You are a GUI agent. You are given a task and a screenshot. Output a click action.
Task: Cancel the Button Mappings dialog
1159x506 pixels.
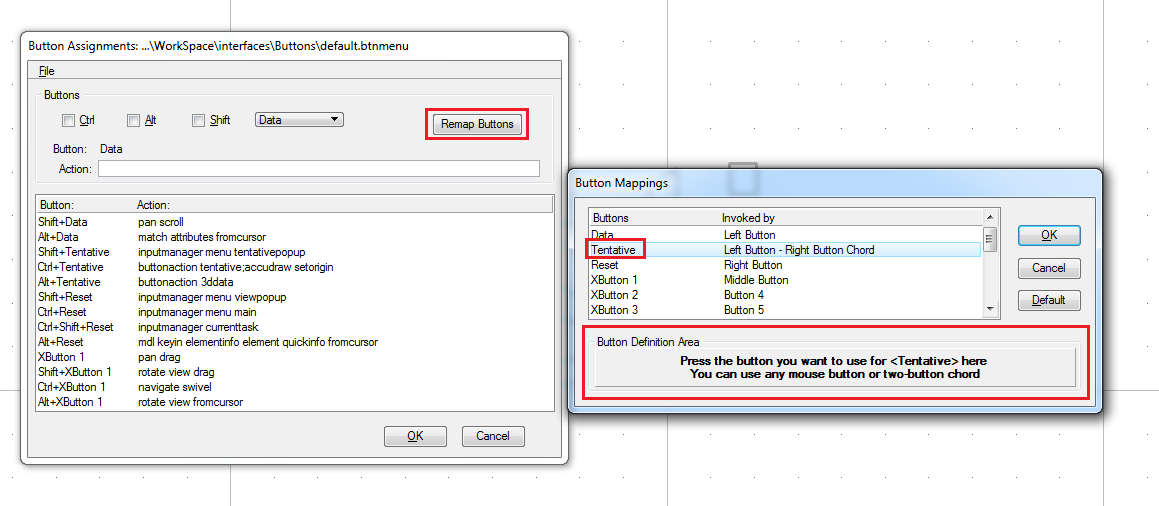point(1049,267)
